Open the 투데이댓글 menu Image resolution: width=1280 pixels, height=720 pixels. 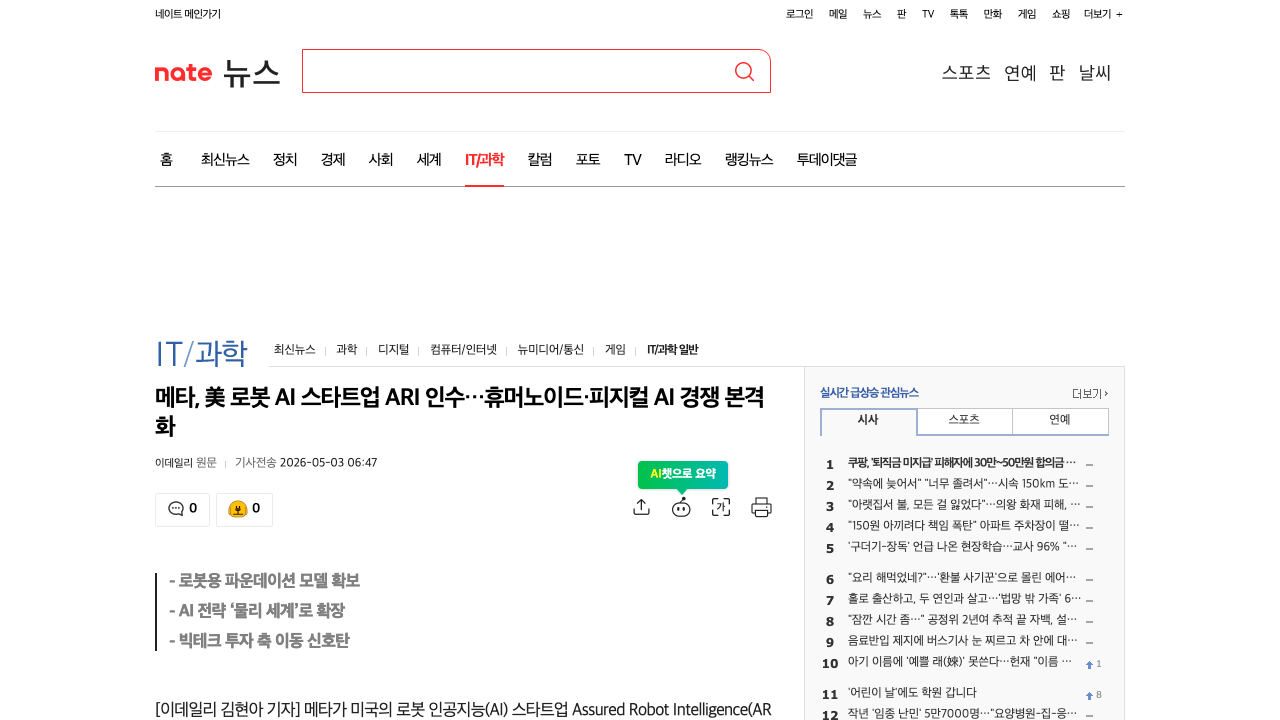click(827, 159)
